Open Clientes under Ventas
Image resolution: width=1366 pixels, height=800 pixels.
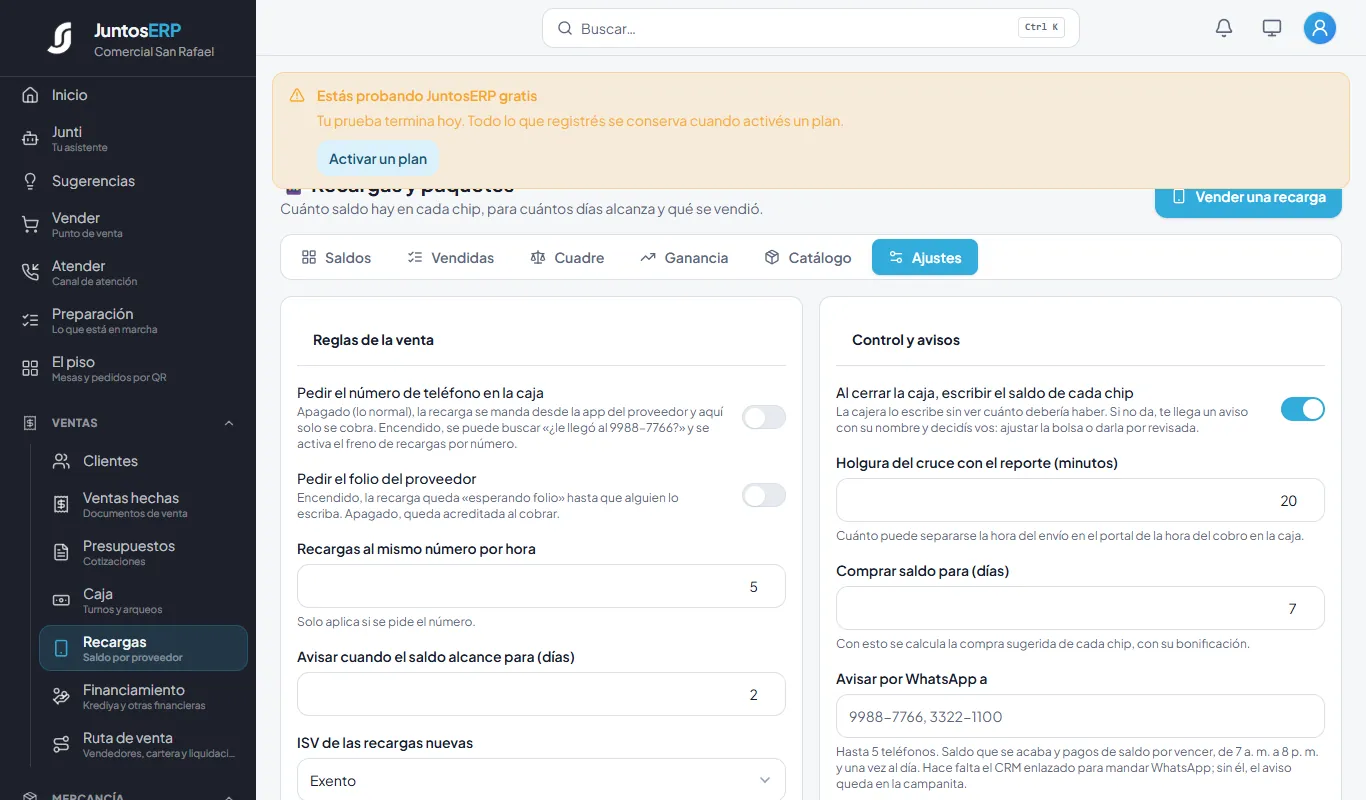tap(143, 461)
